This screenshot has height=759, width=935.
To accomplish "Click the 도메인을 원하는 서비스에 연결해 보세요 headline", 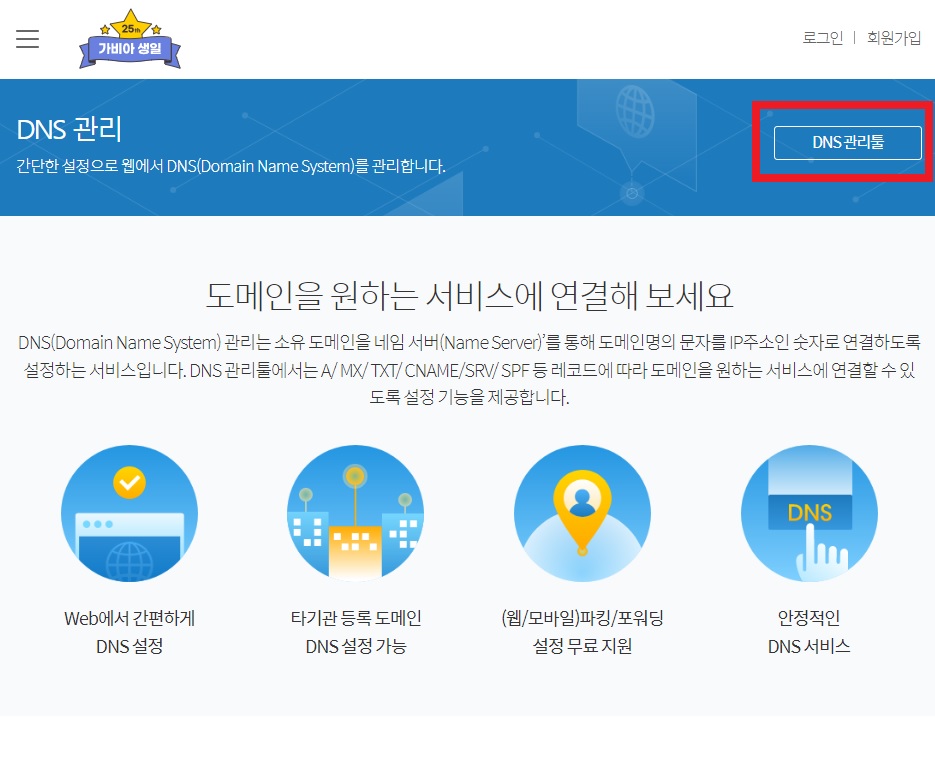I will click(x=467, y=296).
